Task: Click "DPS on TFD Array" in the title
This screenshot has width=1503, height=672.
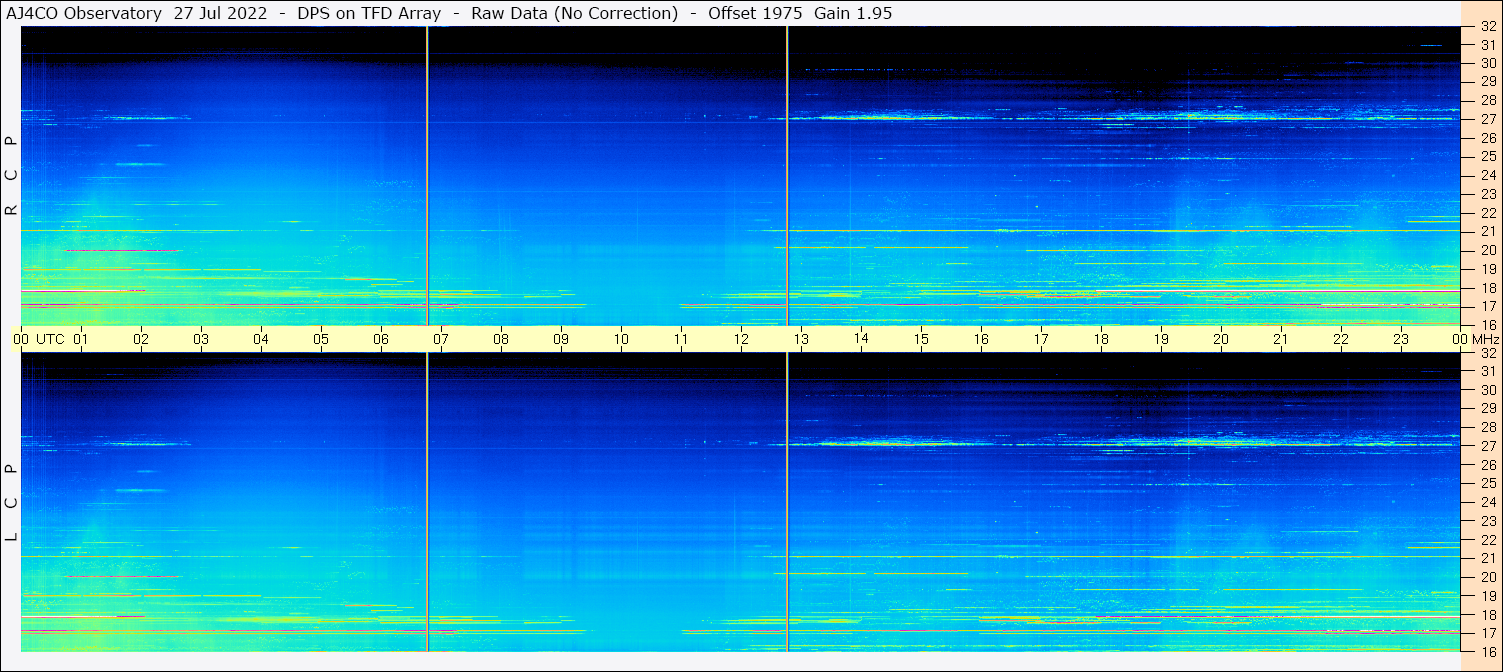Action: click(x=369, y=13)
